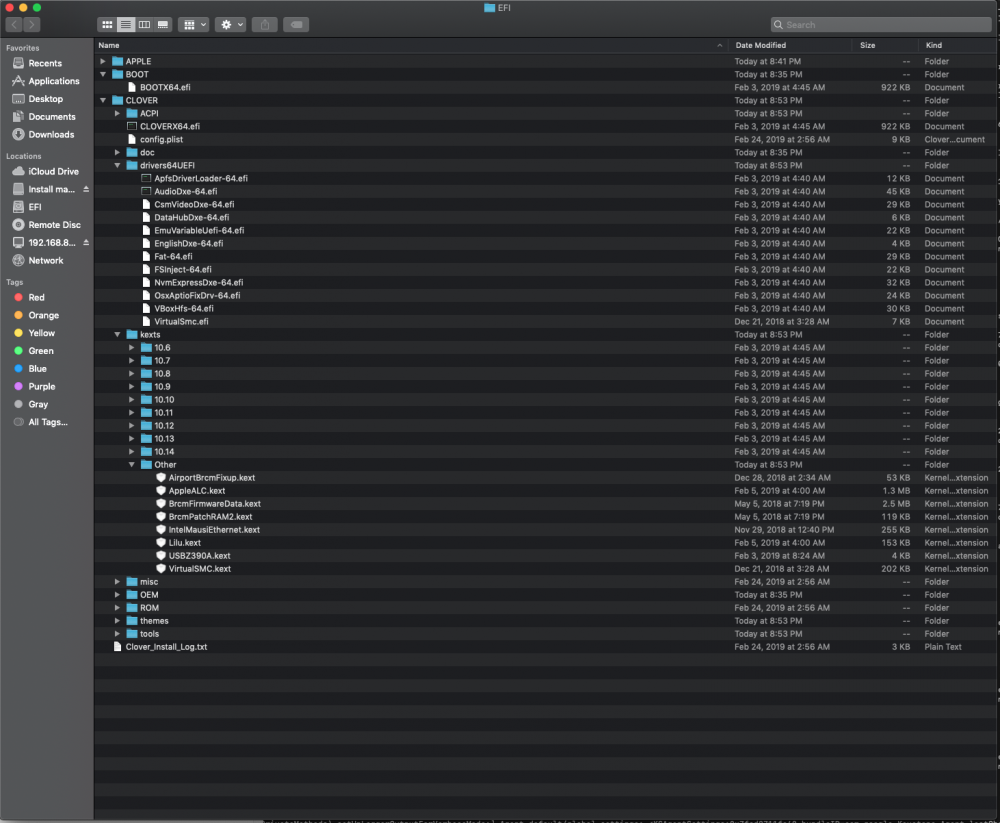Go forward with the forward arrow
1000x823 pixels.
click(32, 25)
